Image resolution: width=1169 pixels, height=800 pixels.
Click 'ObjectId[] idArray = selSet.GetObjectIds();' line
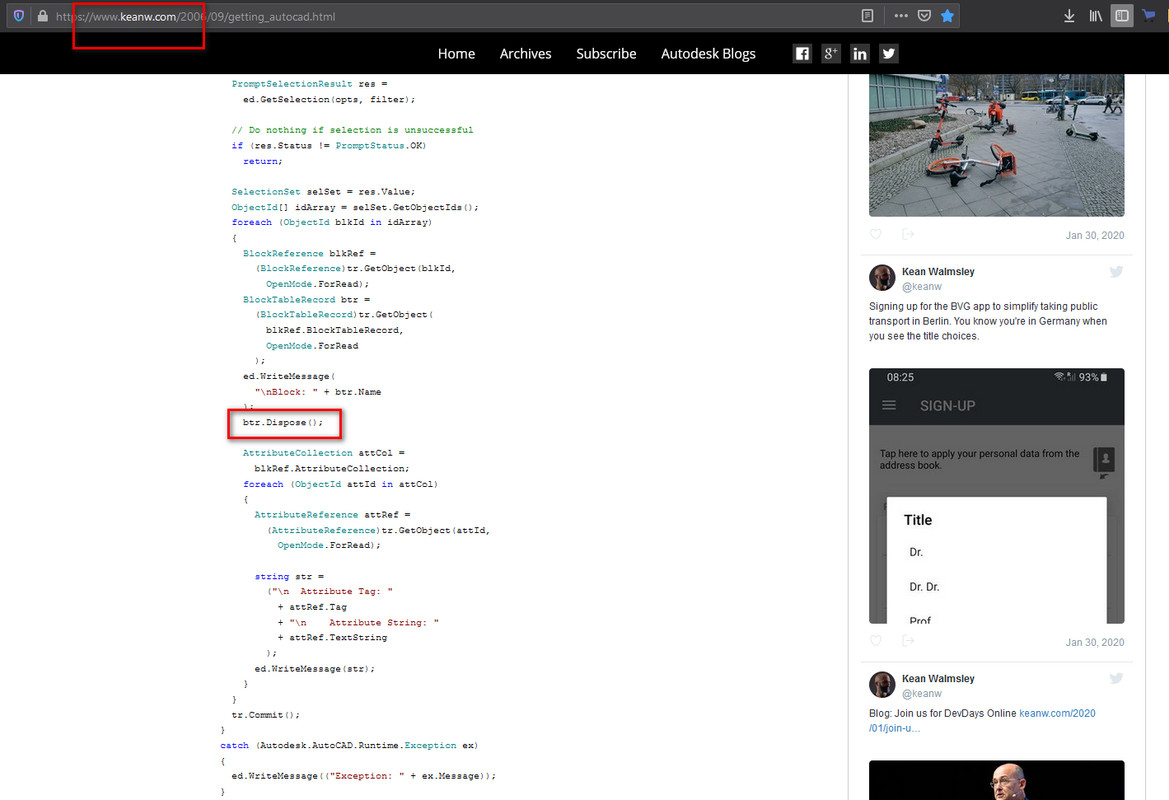[x=355, y=207]
